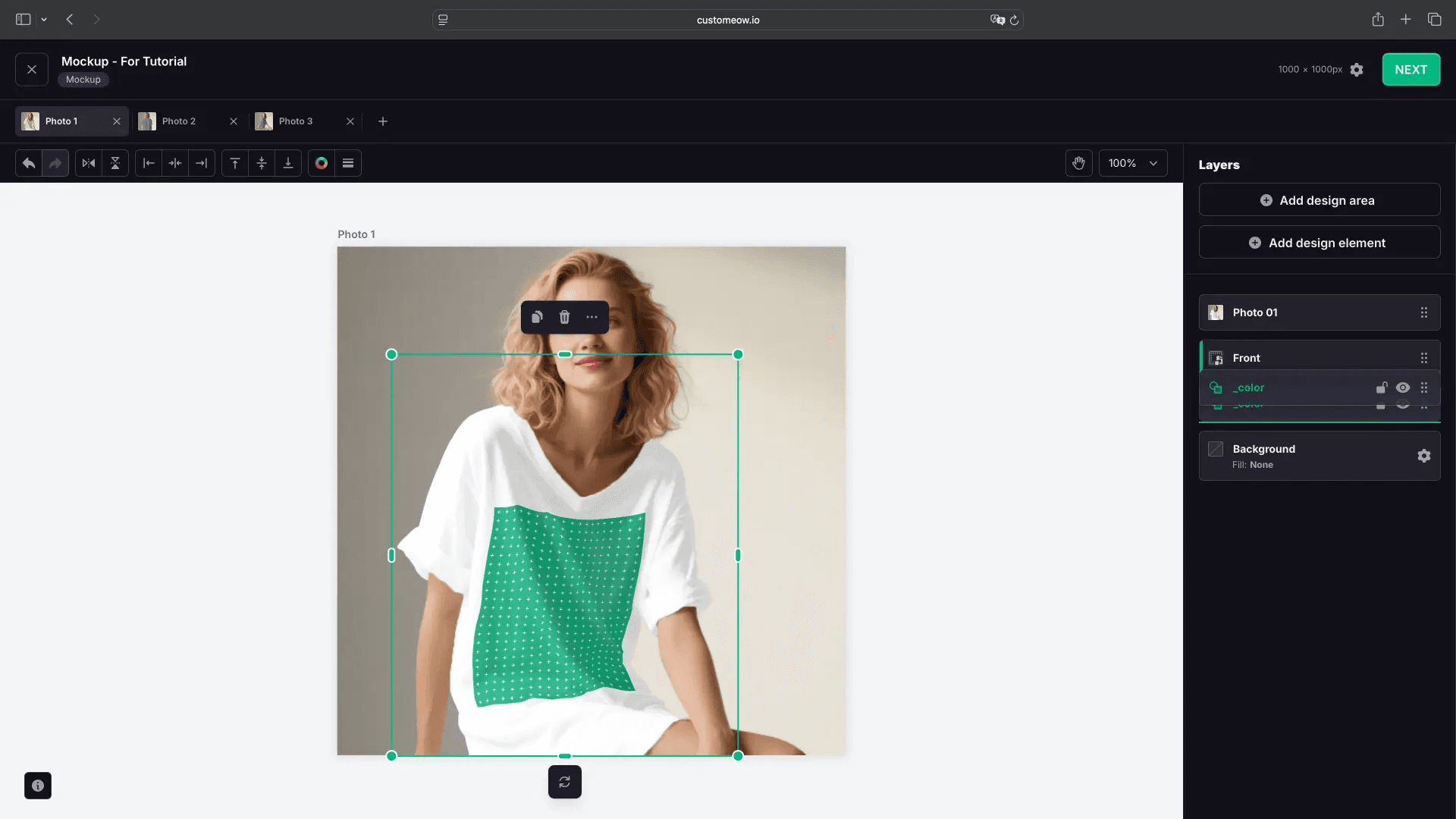Align element to left edge

[149, 163]
